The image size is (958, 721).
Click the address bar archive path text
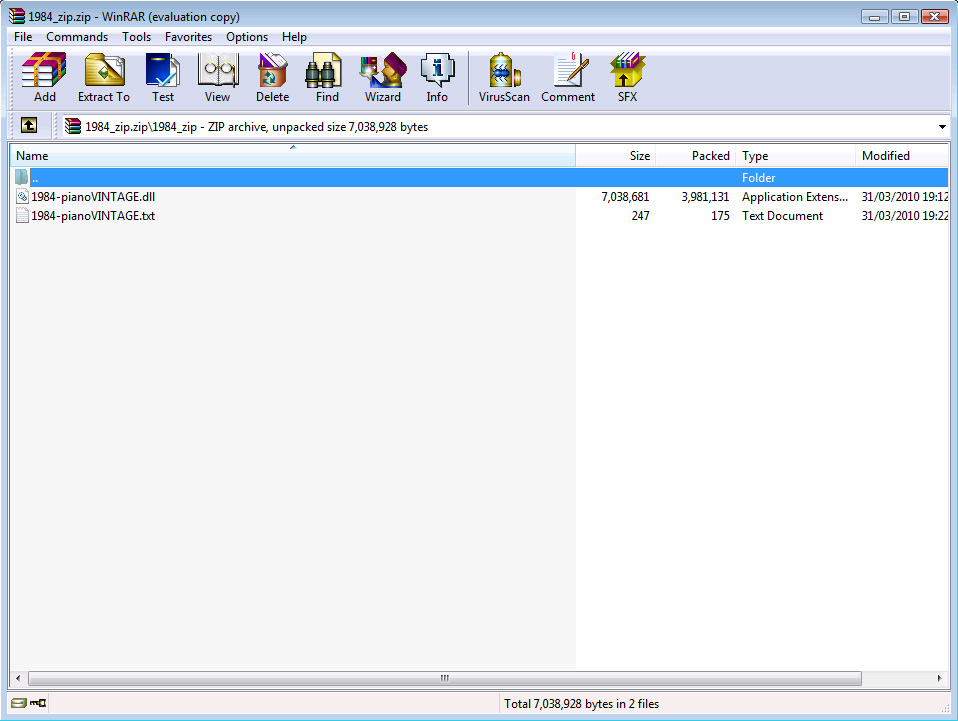[256, 127]
